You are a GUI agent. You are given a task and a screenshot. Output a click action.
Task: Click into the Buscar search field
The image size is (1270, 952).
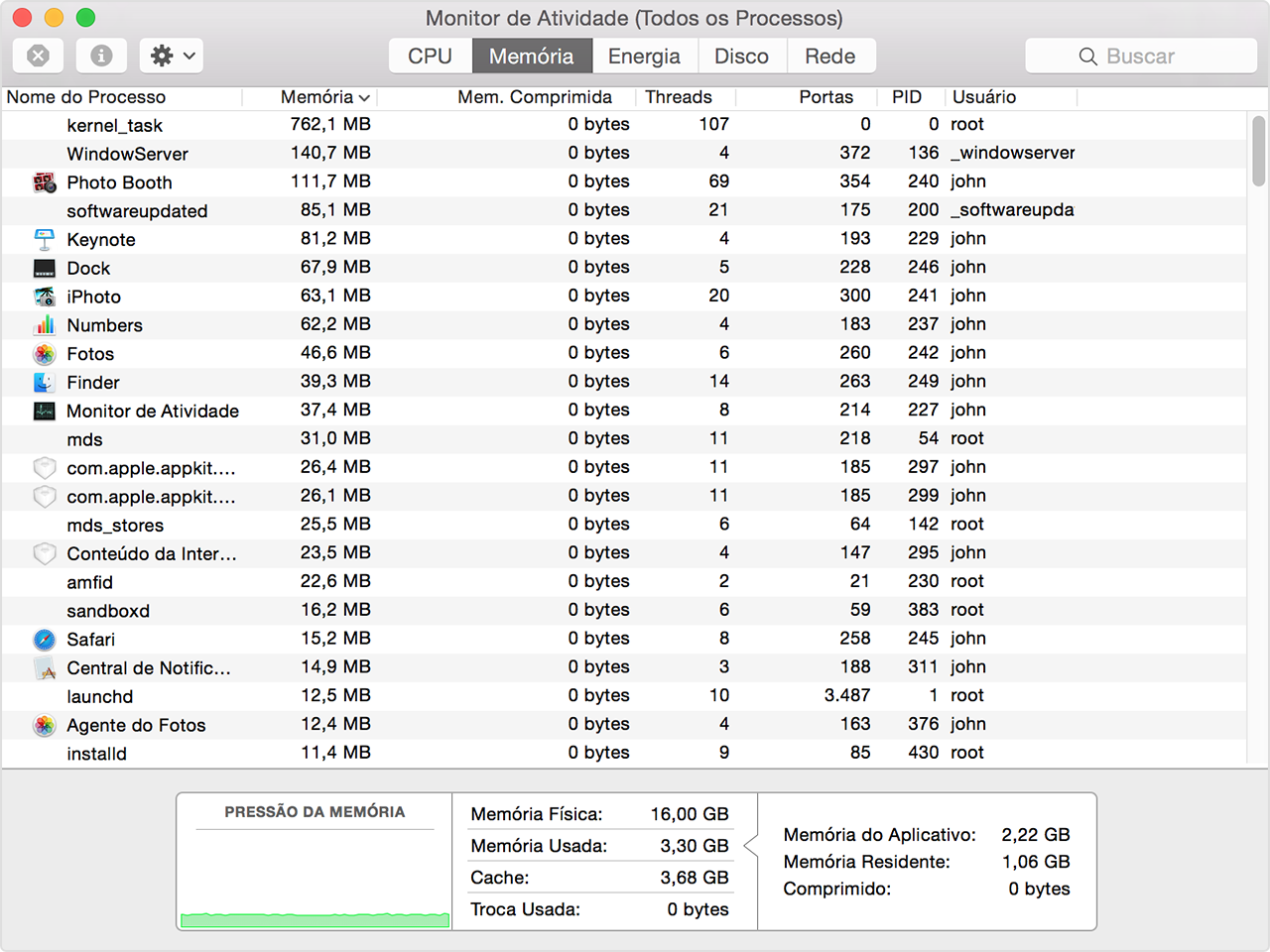click(1141, 56)
